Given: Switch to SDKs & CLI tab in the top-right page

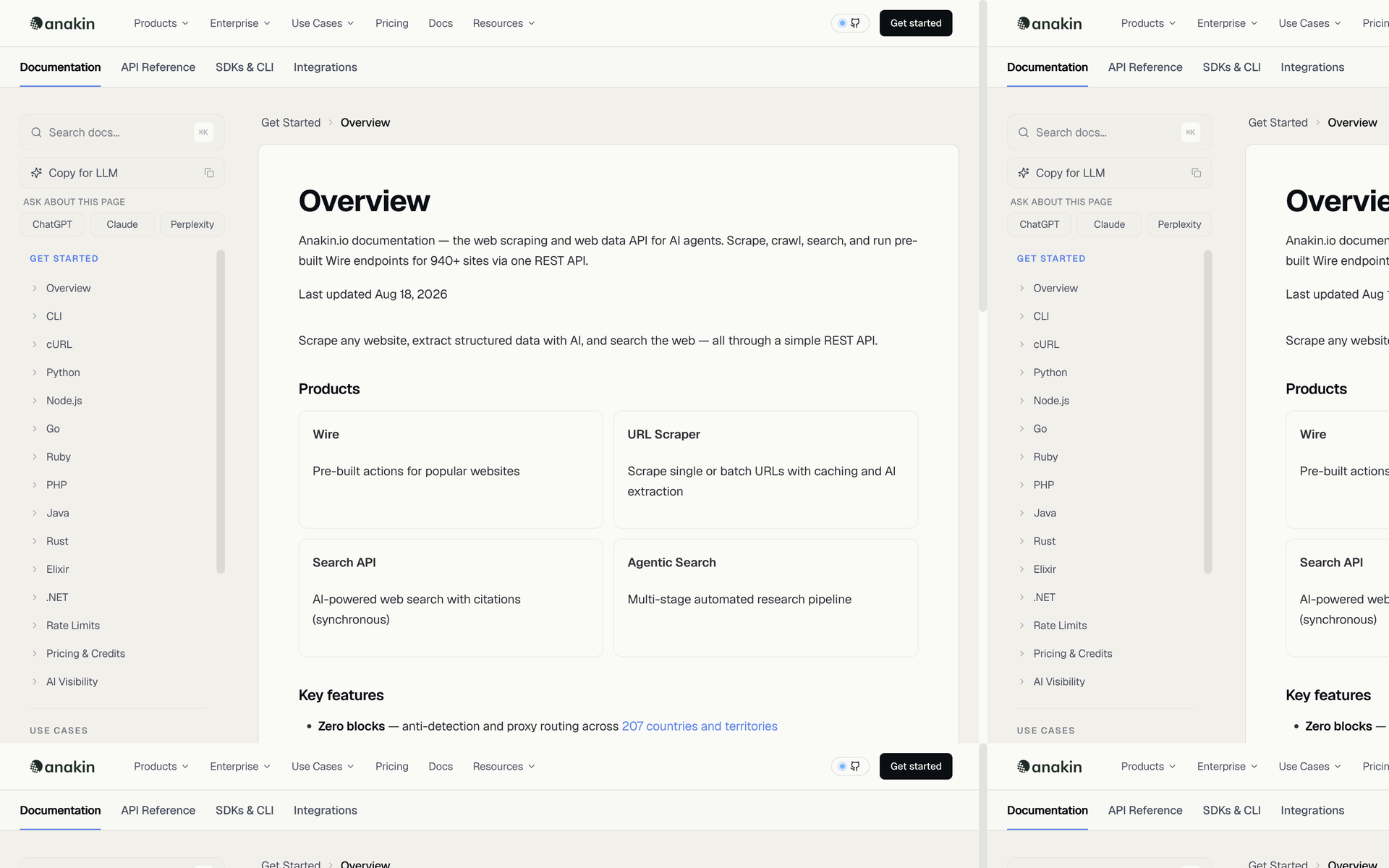Looking at the screenshot, I should click(x=1231, y=67).
